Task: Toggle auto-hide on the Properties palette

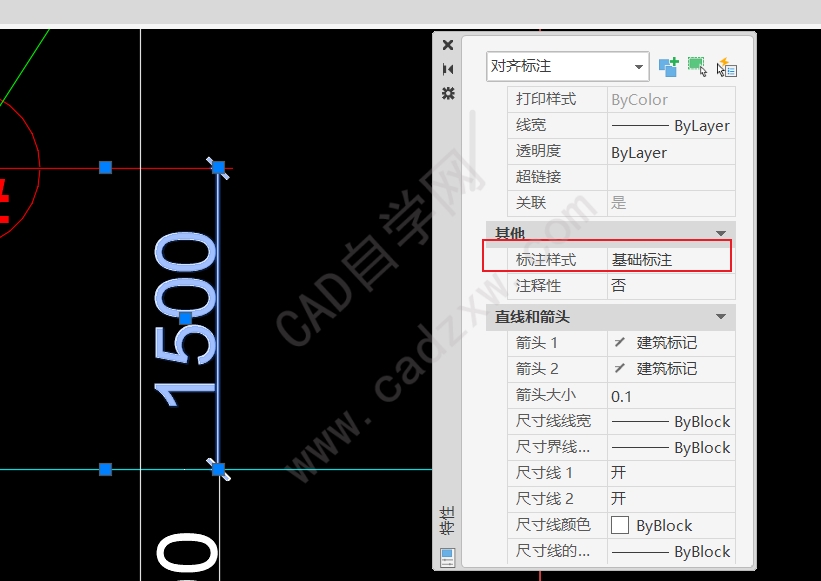Action: point(448,69)
